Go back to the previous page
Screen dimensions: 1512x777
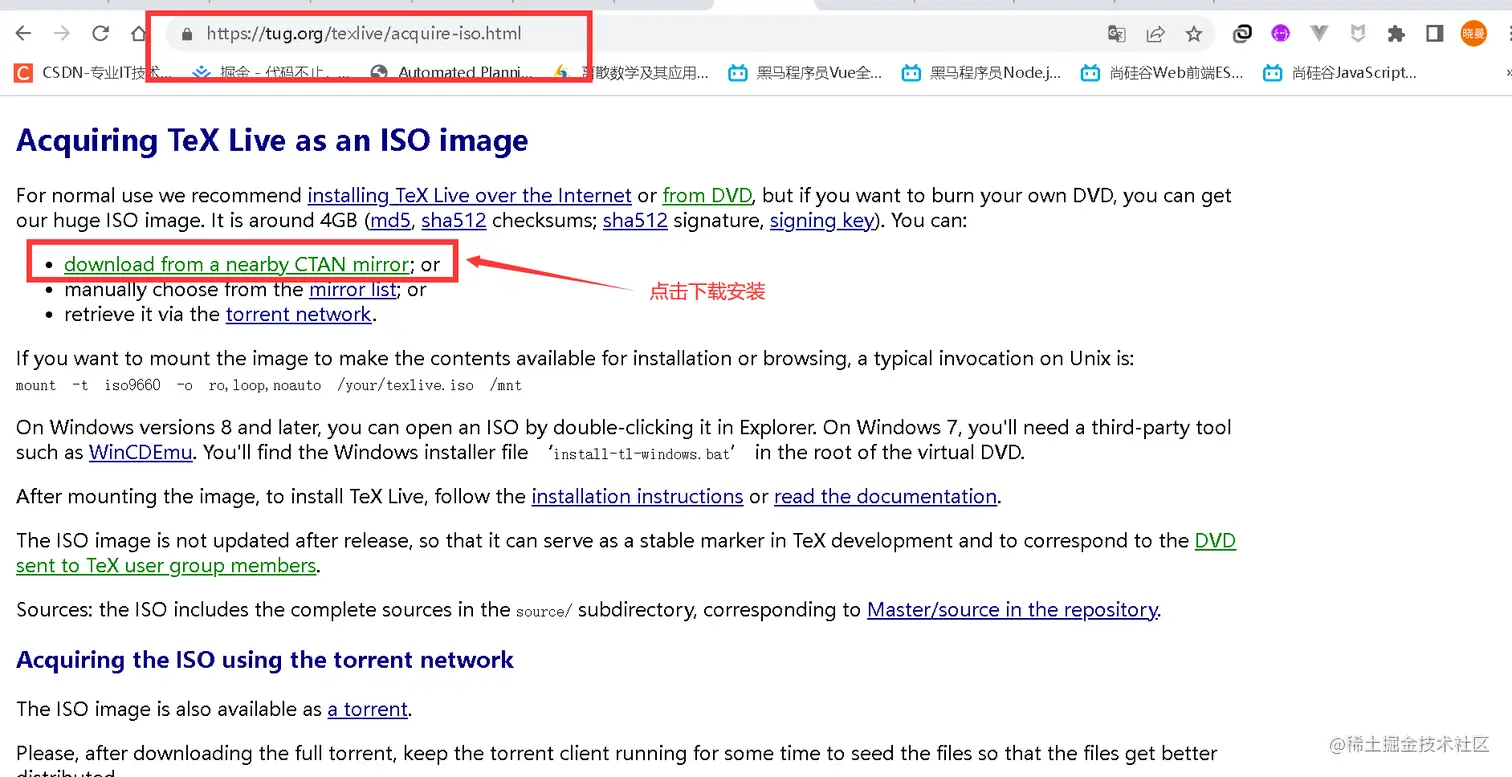24,34
